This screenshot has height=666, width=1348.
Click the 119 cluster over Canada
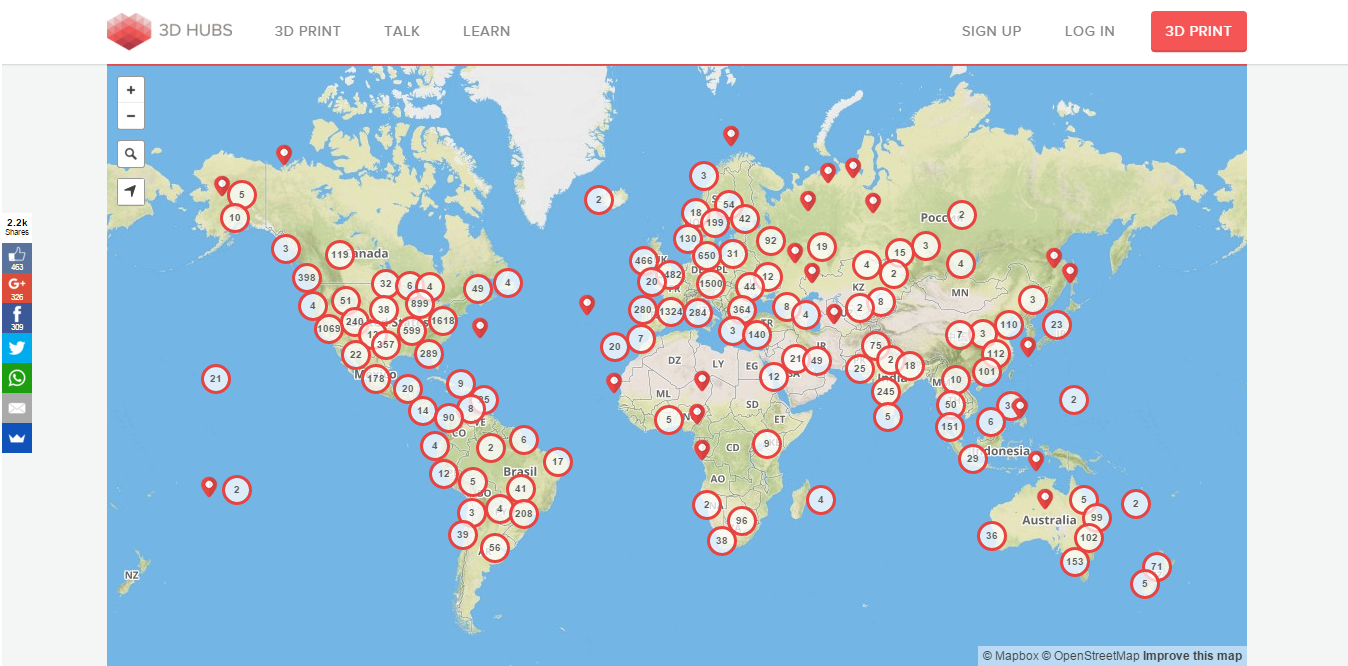340,255
